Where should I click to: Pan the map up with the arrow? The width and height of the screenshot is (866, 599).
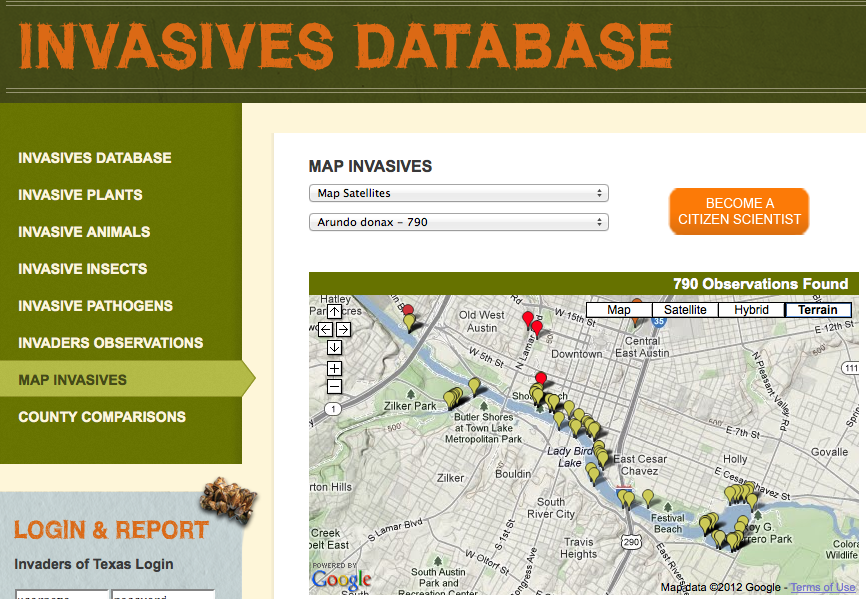click(x=334, y=312)
